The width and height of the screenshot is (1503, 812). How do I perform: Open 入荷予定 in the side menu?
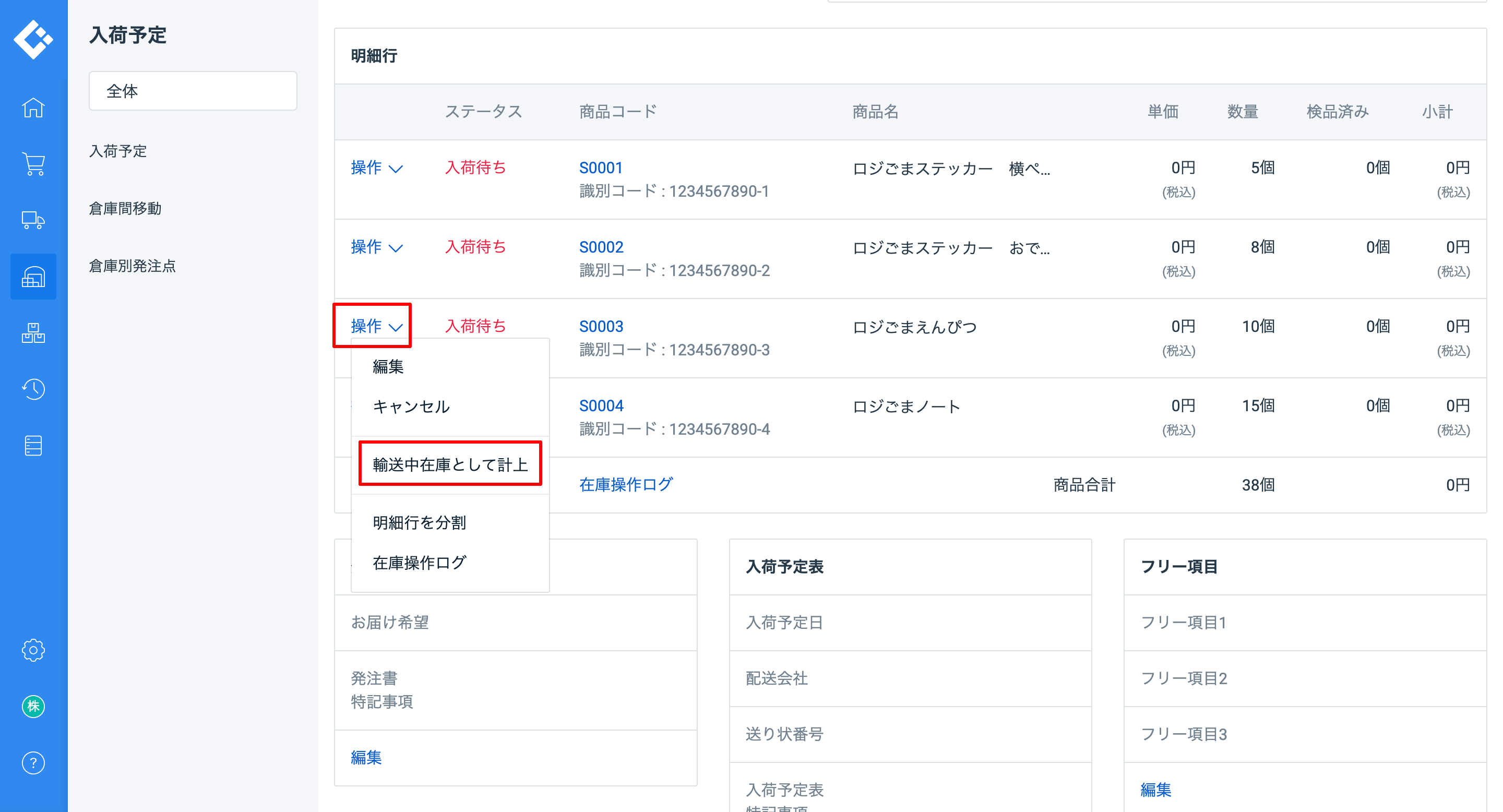[x=118, y=151]
